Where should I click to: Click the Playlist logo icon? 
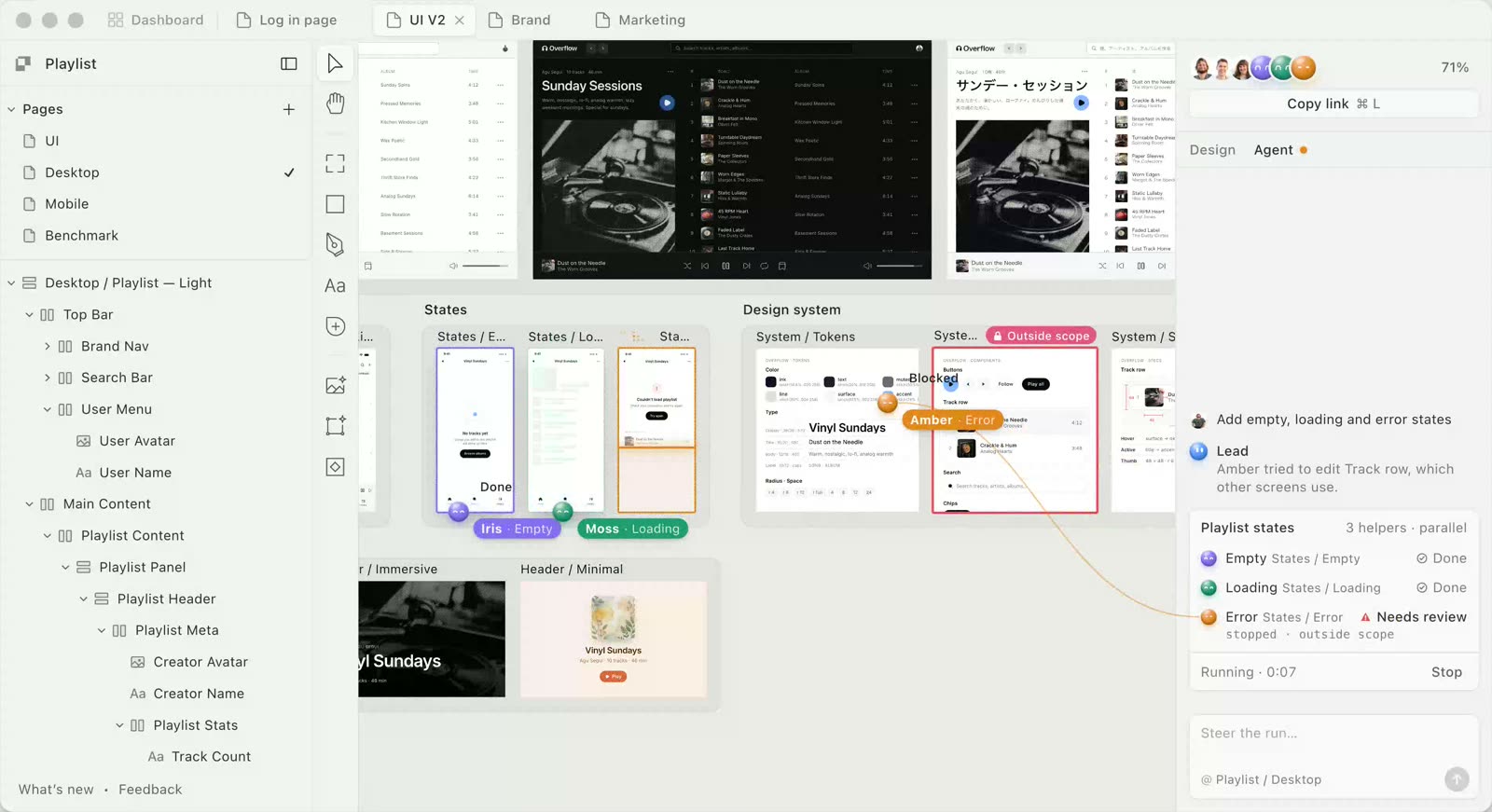click(23, 63)
